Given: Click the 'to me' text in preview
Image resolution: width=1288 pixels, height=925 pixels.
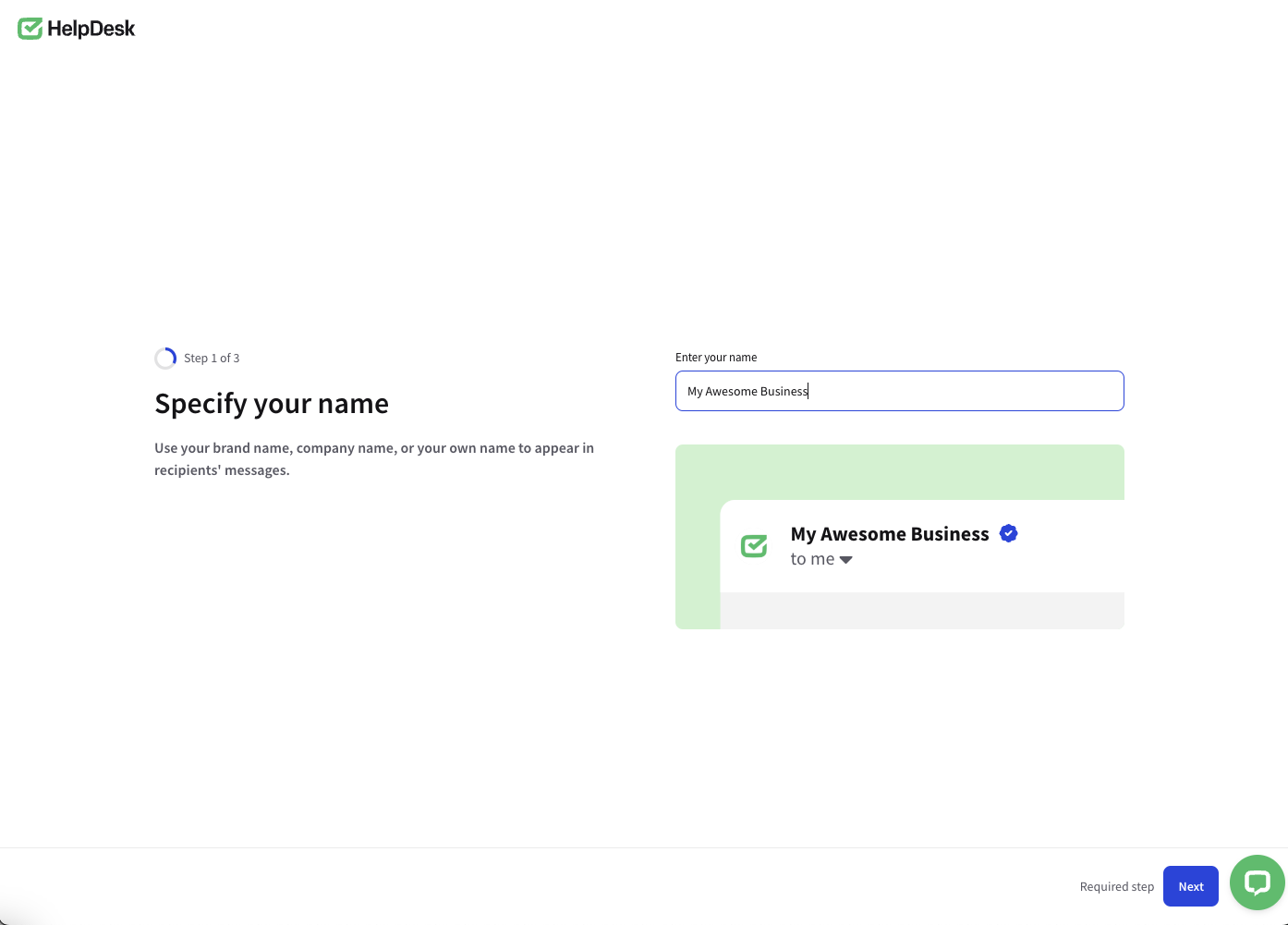Looking at the screenshot, I should [813, 559].
